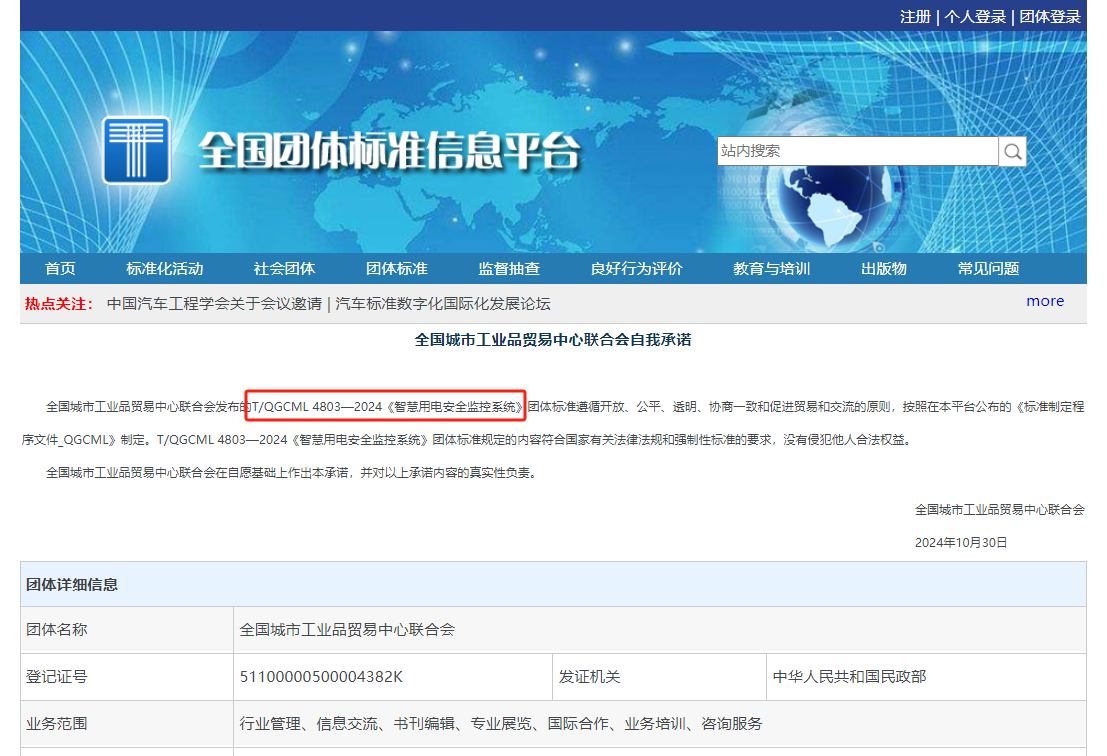Select the 团体标准 menu item
This screenshot has width=1107, height=756.
point(396,268)
